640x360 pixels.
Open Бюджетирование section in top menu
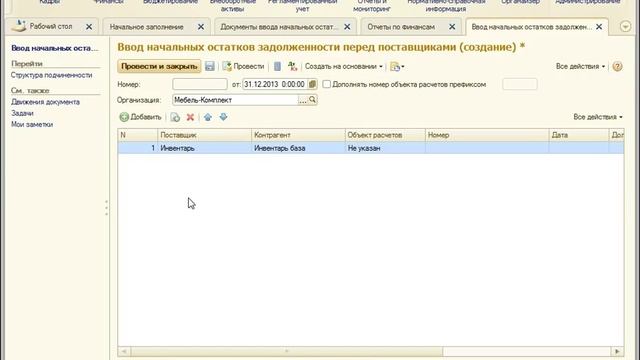coord(170,2)
